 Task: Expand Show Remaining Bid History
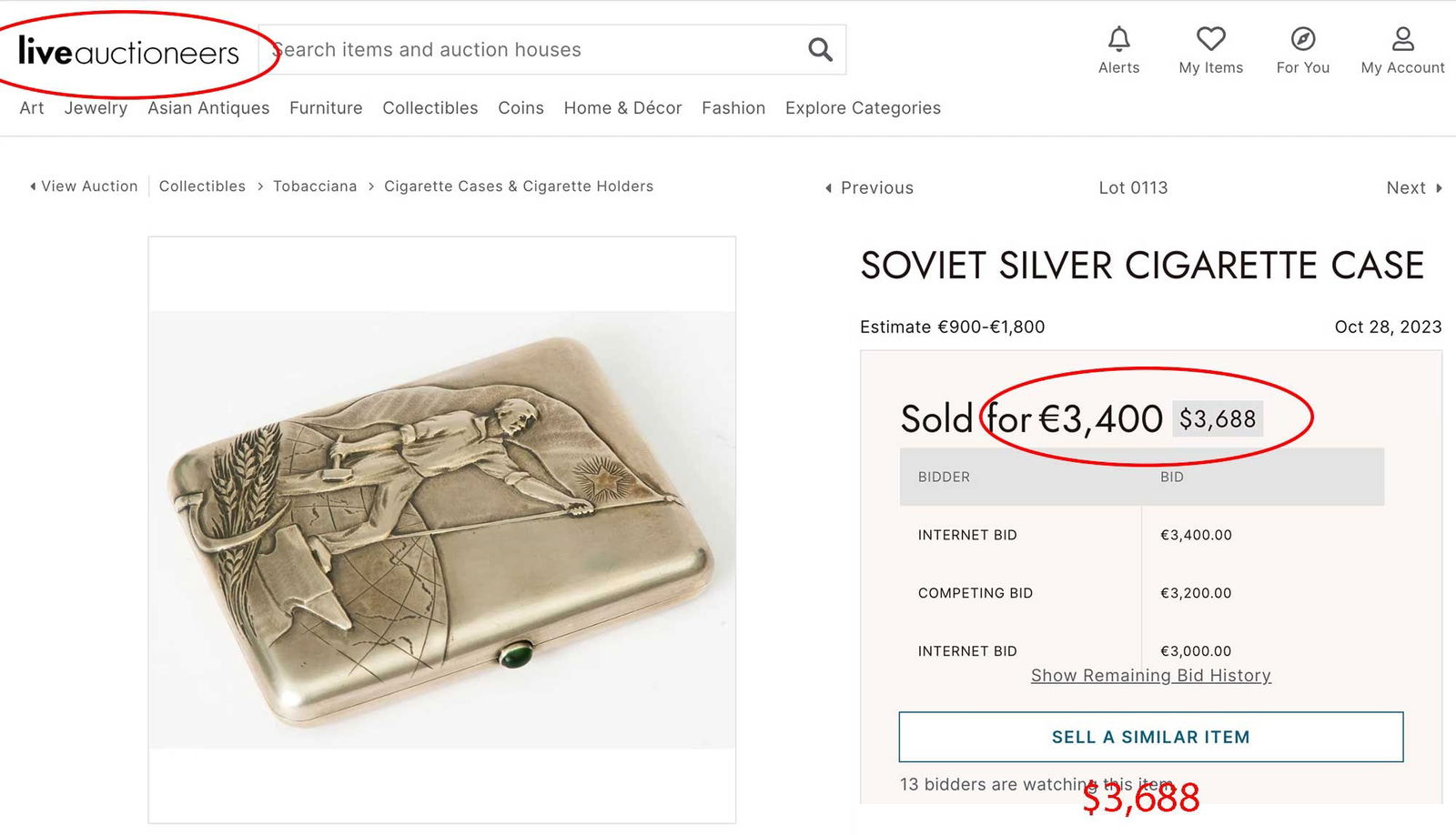click(x=1150, y=675)
